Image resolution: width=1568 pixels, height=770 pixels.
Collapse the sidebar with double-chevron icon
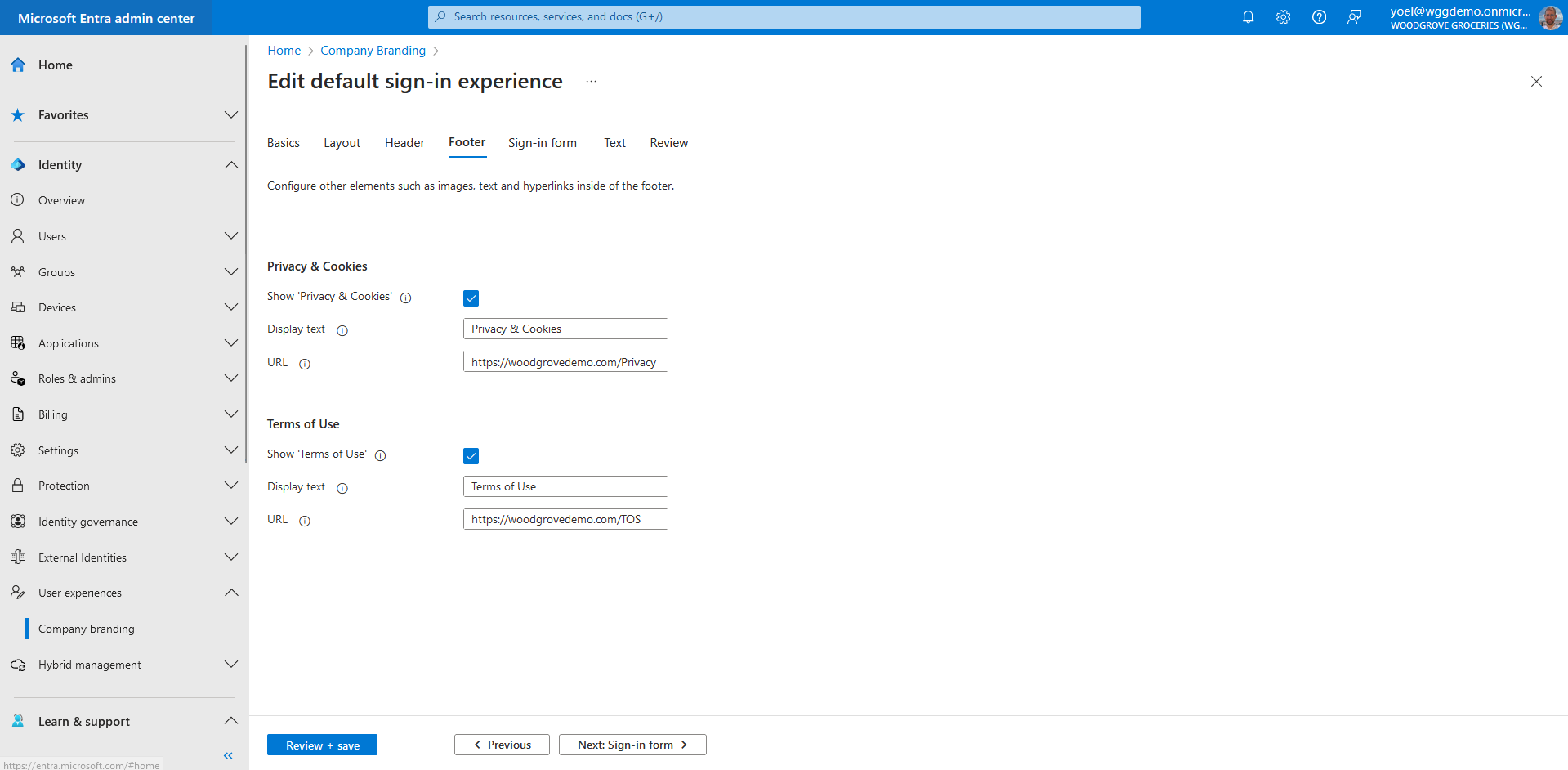228,755
